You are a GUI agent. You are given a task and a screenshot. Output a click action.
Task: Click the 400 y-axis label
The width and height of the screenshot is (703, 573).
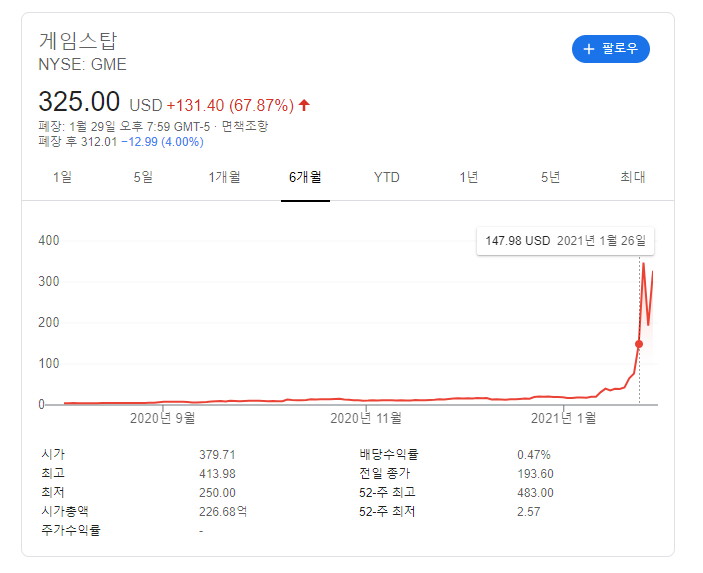coord(48,241)
